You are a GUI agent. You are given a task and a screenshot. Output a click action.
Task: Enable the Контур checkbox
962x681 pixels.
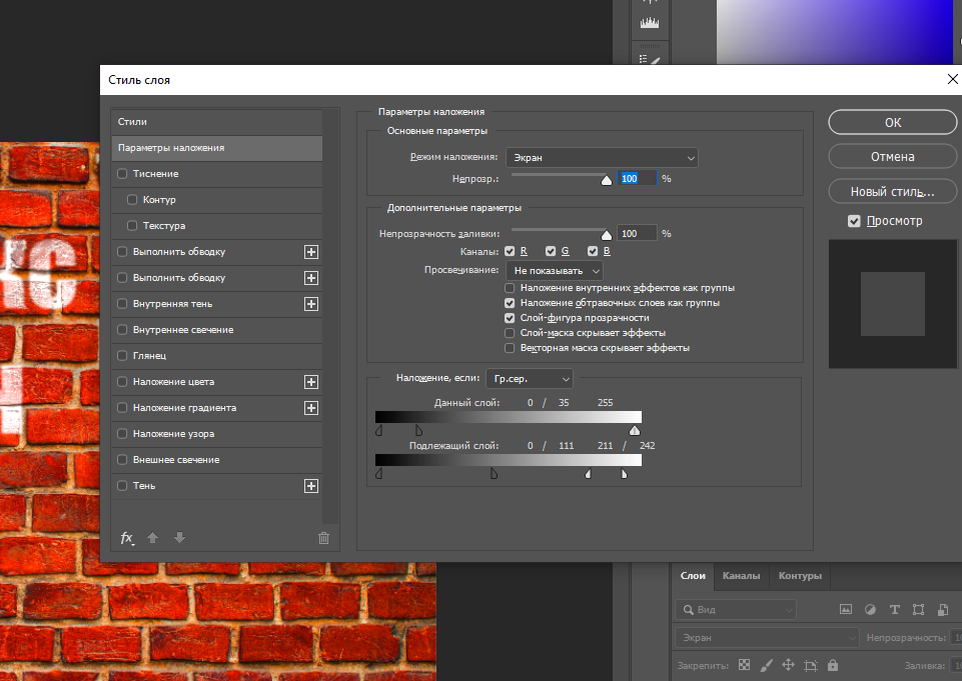(132, 199)
